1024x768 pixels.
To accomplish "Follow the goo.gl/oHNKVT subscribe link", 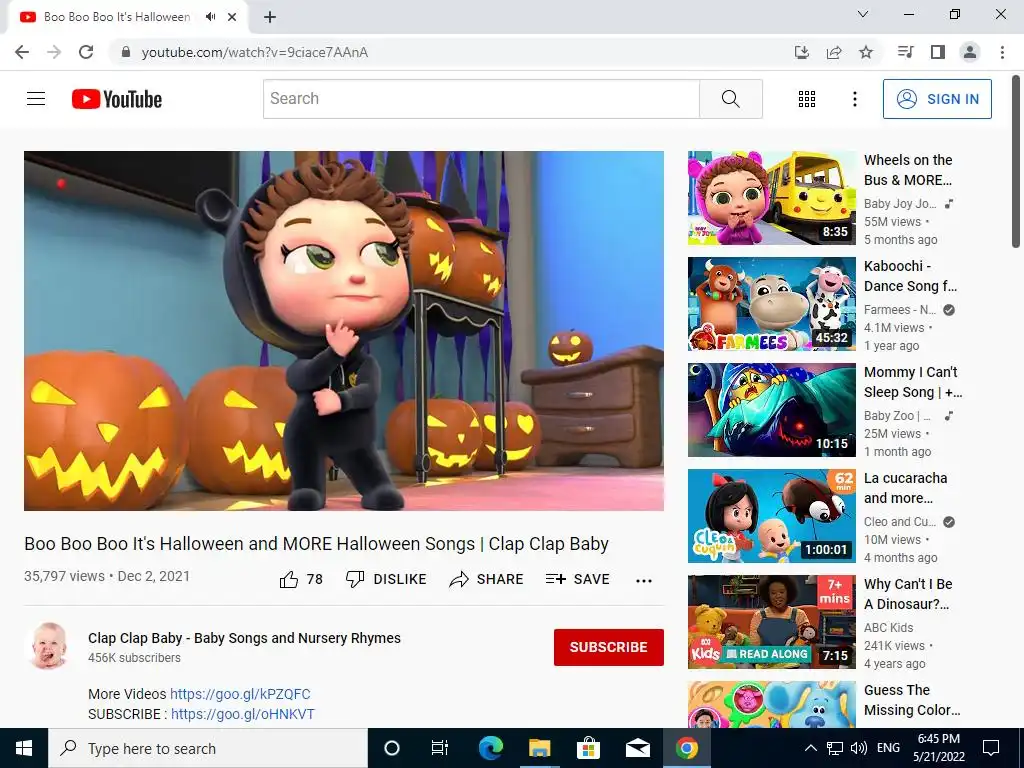I will [x=243, y=714].
